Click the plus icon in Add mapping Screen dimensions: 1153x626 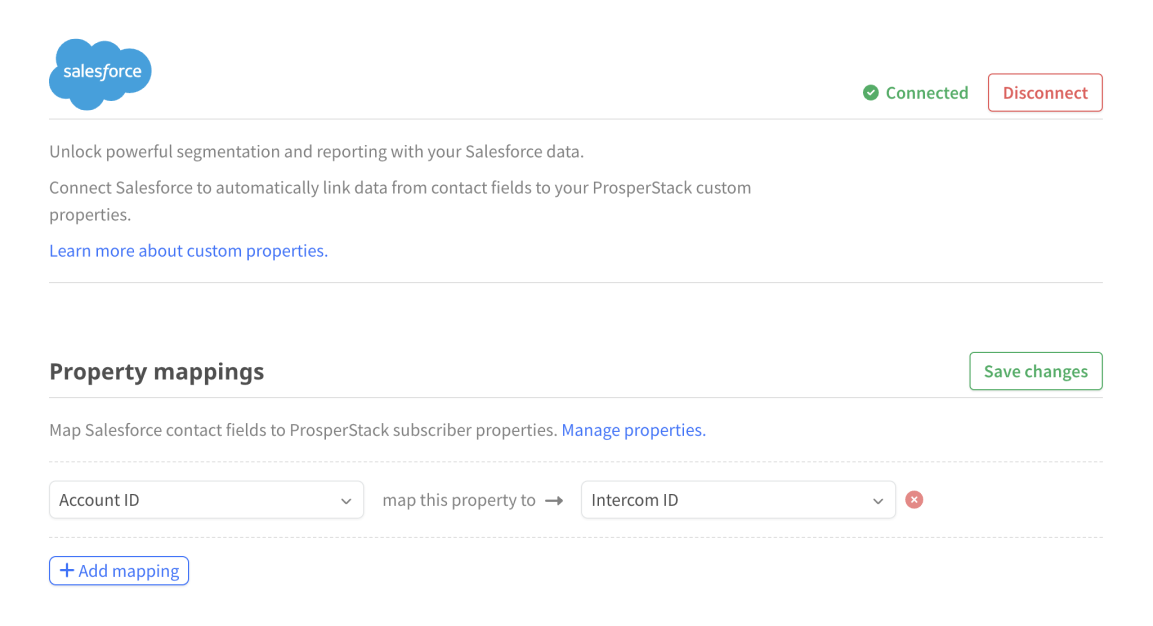(67, 571)
